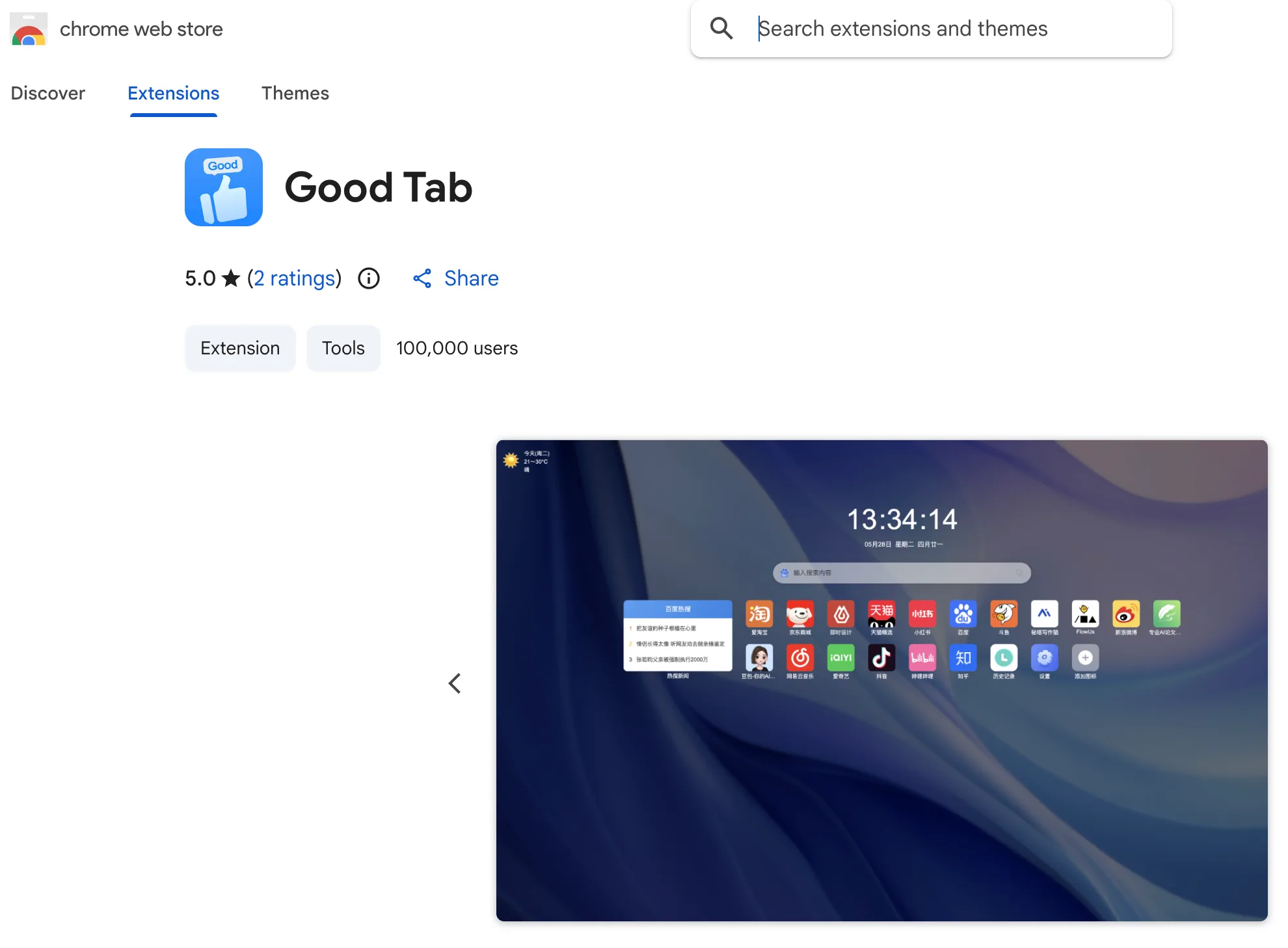Click the chrome web store title text
1288x948 pixels.
tap(141, 29)
